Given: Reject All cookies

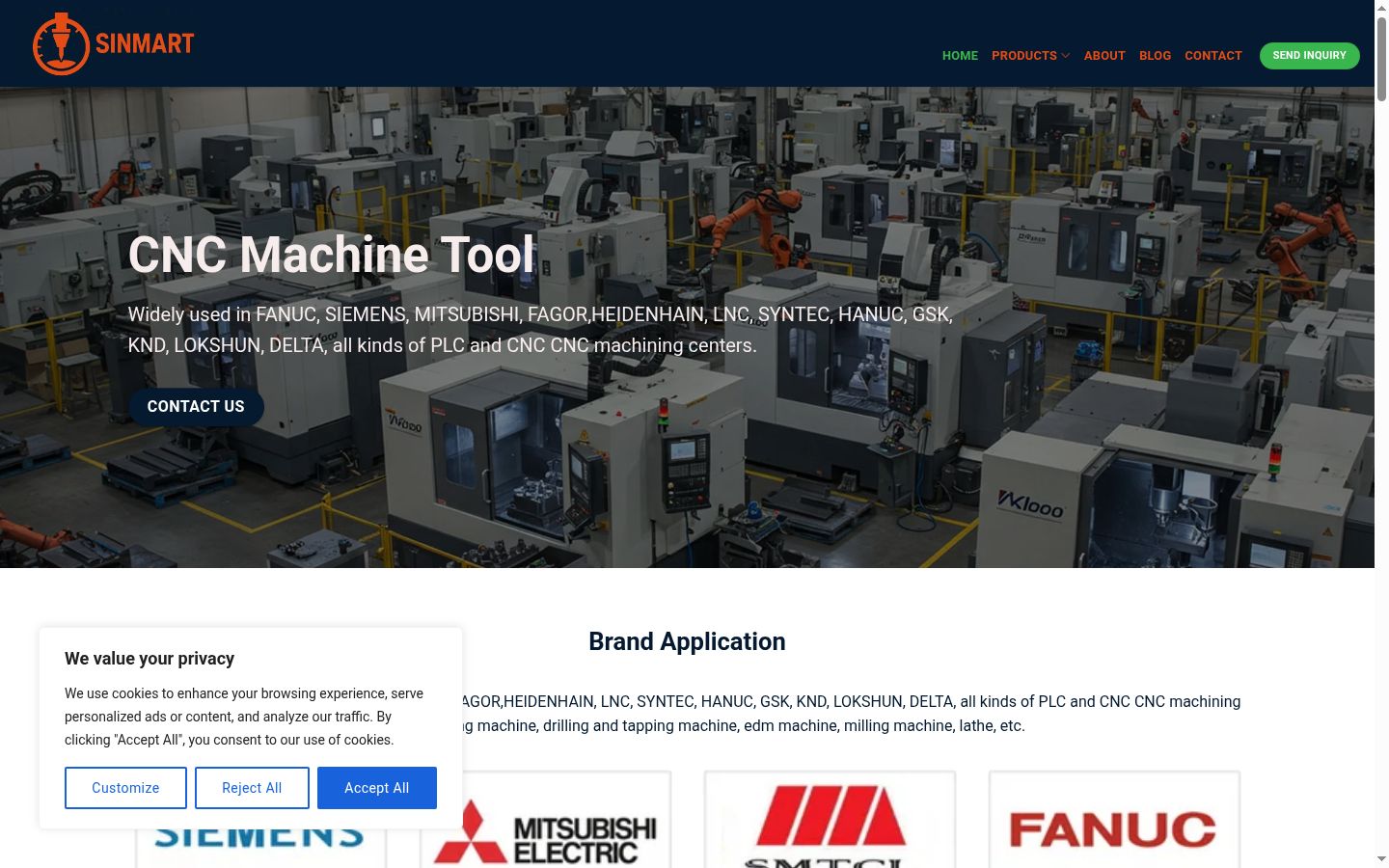Looking at the screenshot, I should (252, 788).
